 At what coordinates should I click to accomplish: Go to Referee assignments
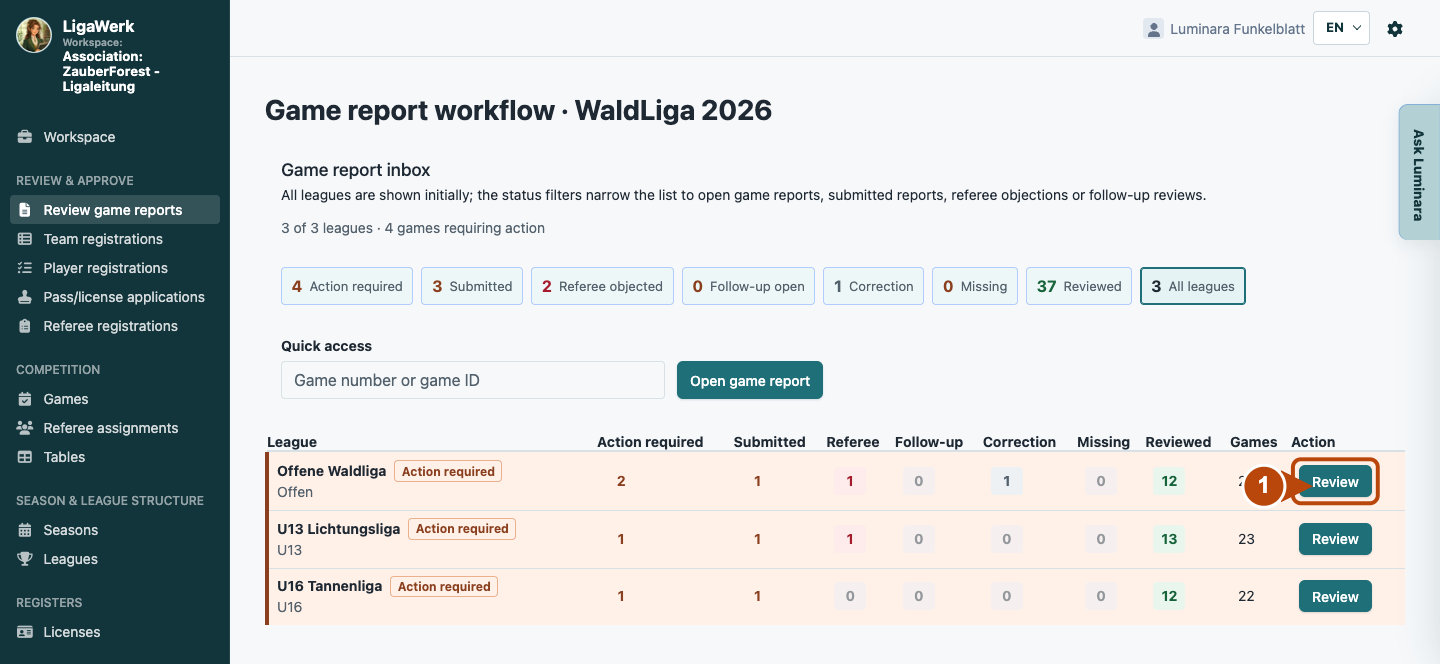(115, 428)
